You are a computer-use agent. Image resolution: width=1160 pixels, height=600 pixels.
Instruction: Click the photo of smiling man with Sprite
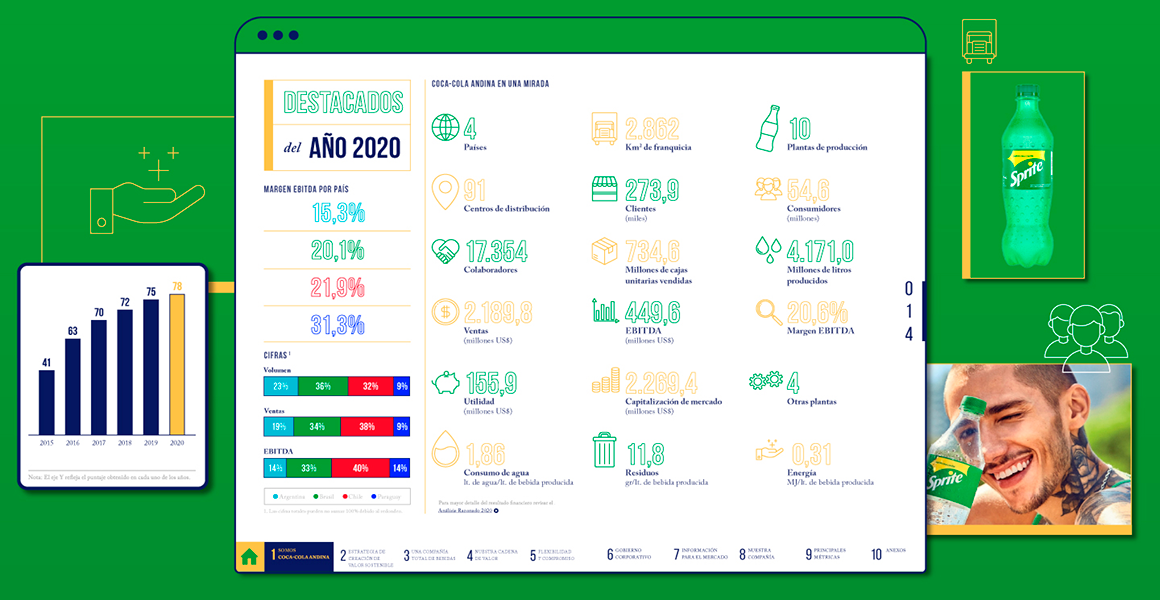tap(1029, 445)
